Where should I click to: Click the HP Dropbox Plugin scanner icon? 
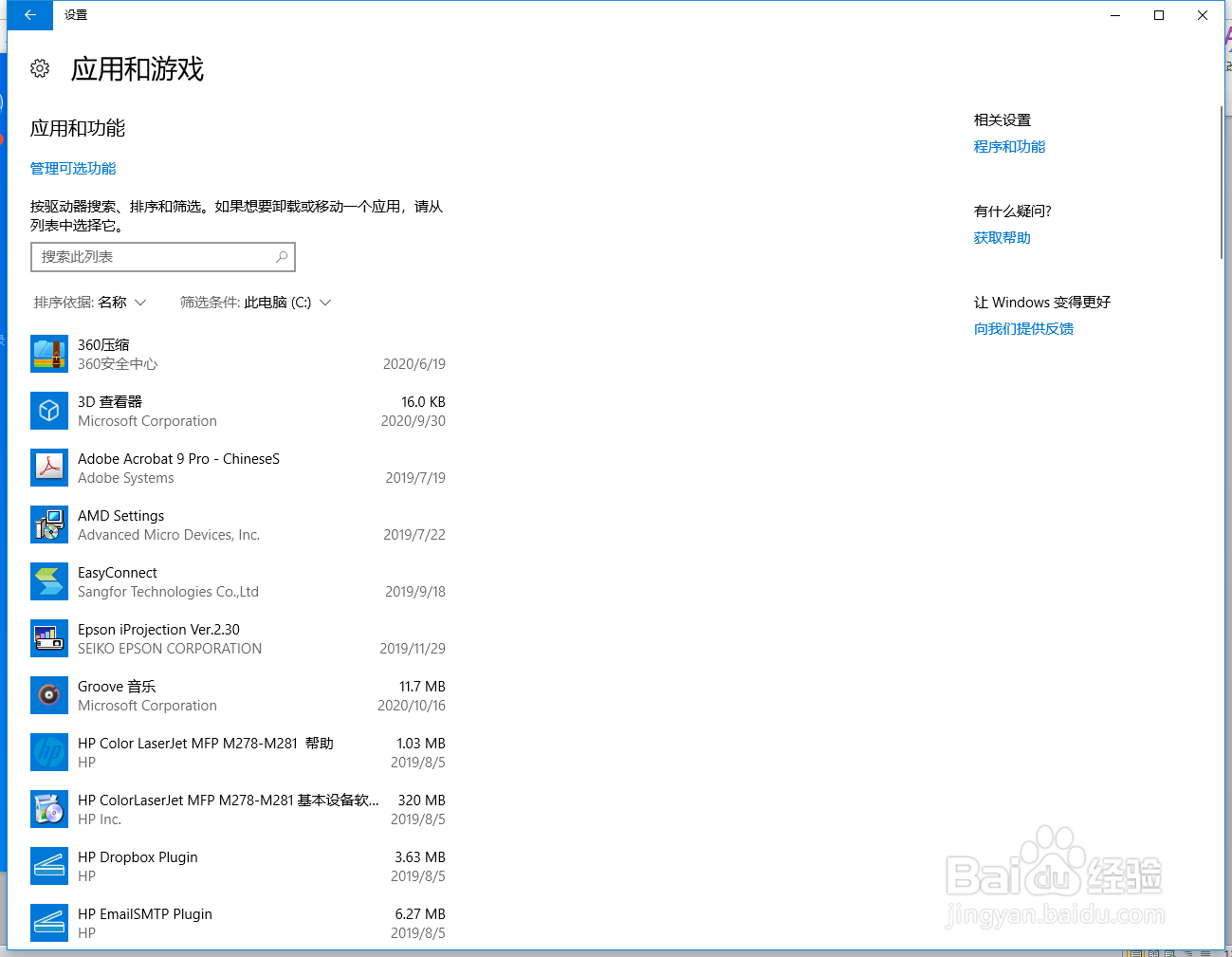point(49,866)
